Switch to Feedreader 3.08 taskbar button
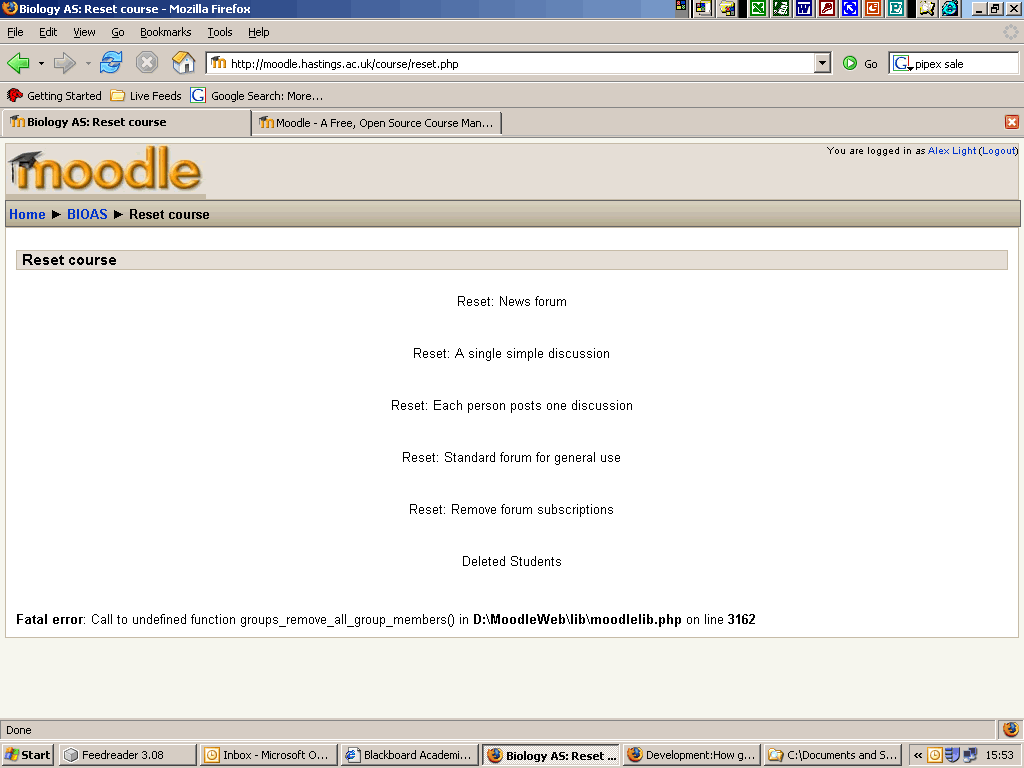 [127, 755]
